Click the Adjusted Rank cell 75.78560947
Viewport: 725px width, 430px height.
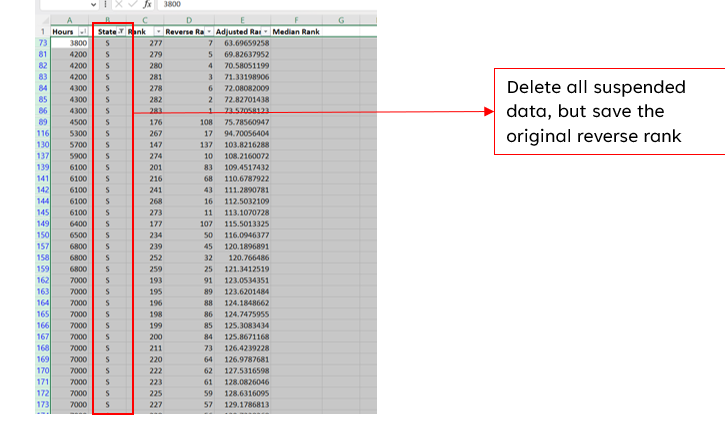pos(242,122)
